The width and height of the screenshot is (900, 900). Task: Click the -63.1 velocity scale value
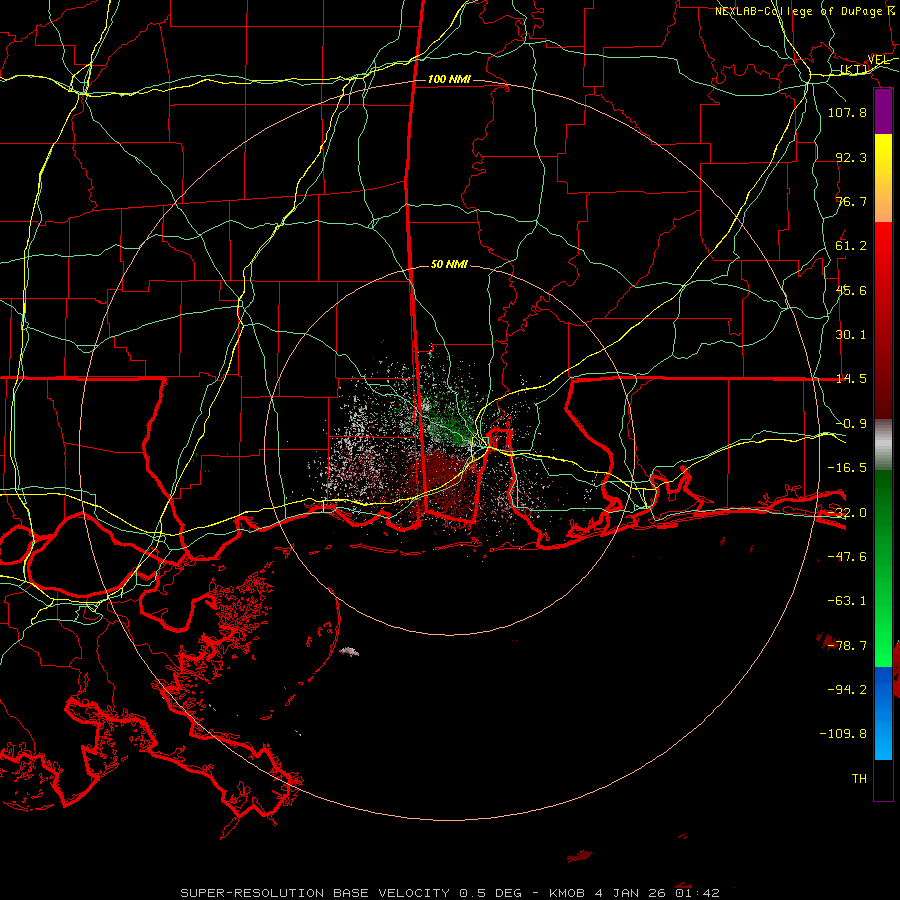point(847,601)
